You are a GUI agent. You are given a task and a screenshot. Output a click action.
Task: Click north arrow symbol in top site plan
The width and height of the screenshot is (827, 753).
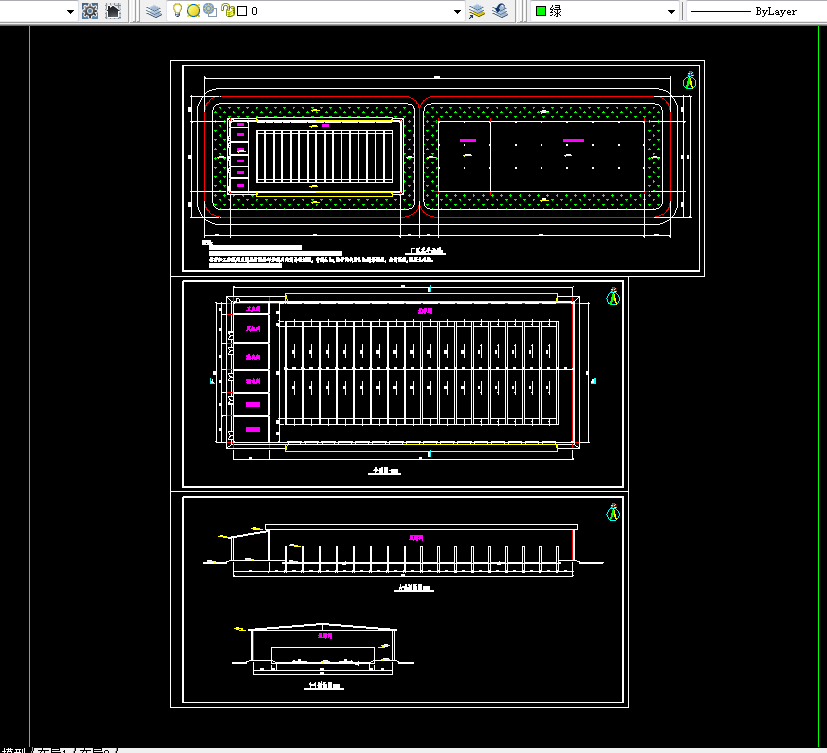pos(689,80)
